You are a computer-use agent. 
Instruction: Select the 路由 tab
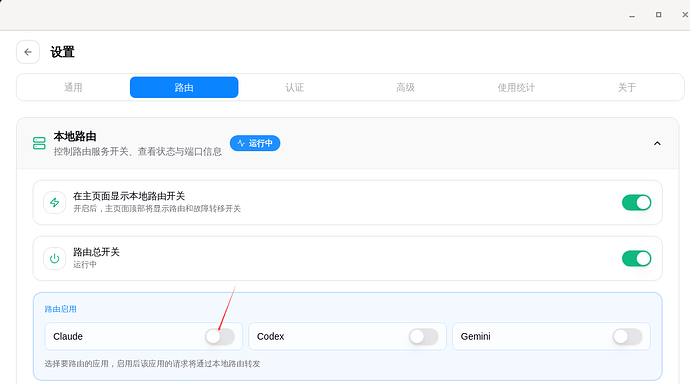184,87
